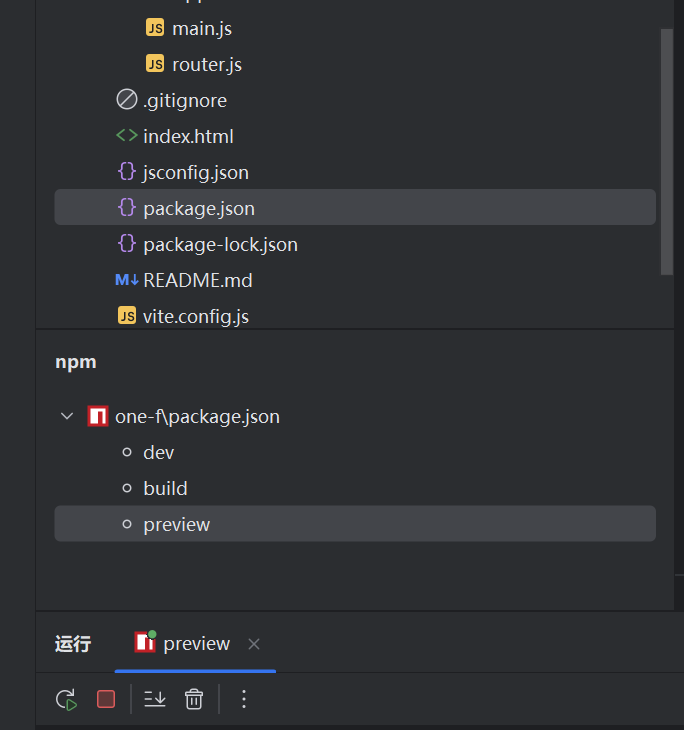Select the dev npm script
684x730 pixels.
pos(158,453)
